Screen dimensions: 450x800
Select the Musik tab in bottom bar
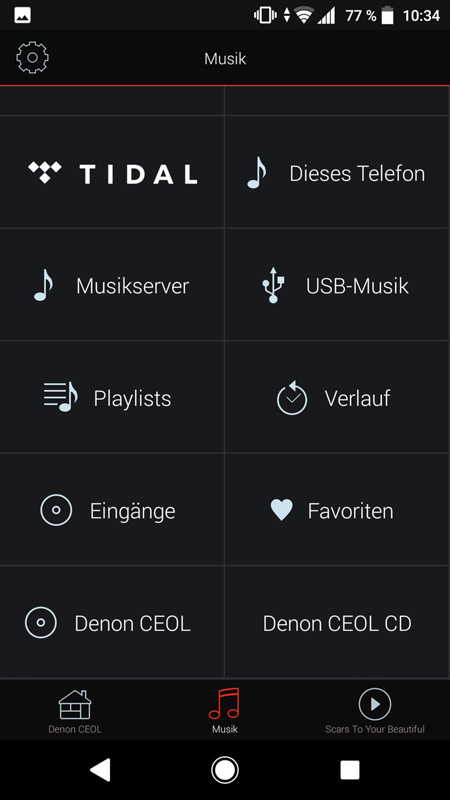(225, 711)
